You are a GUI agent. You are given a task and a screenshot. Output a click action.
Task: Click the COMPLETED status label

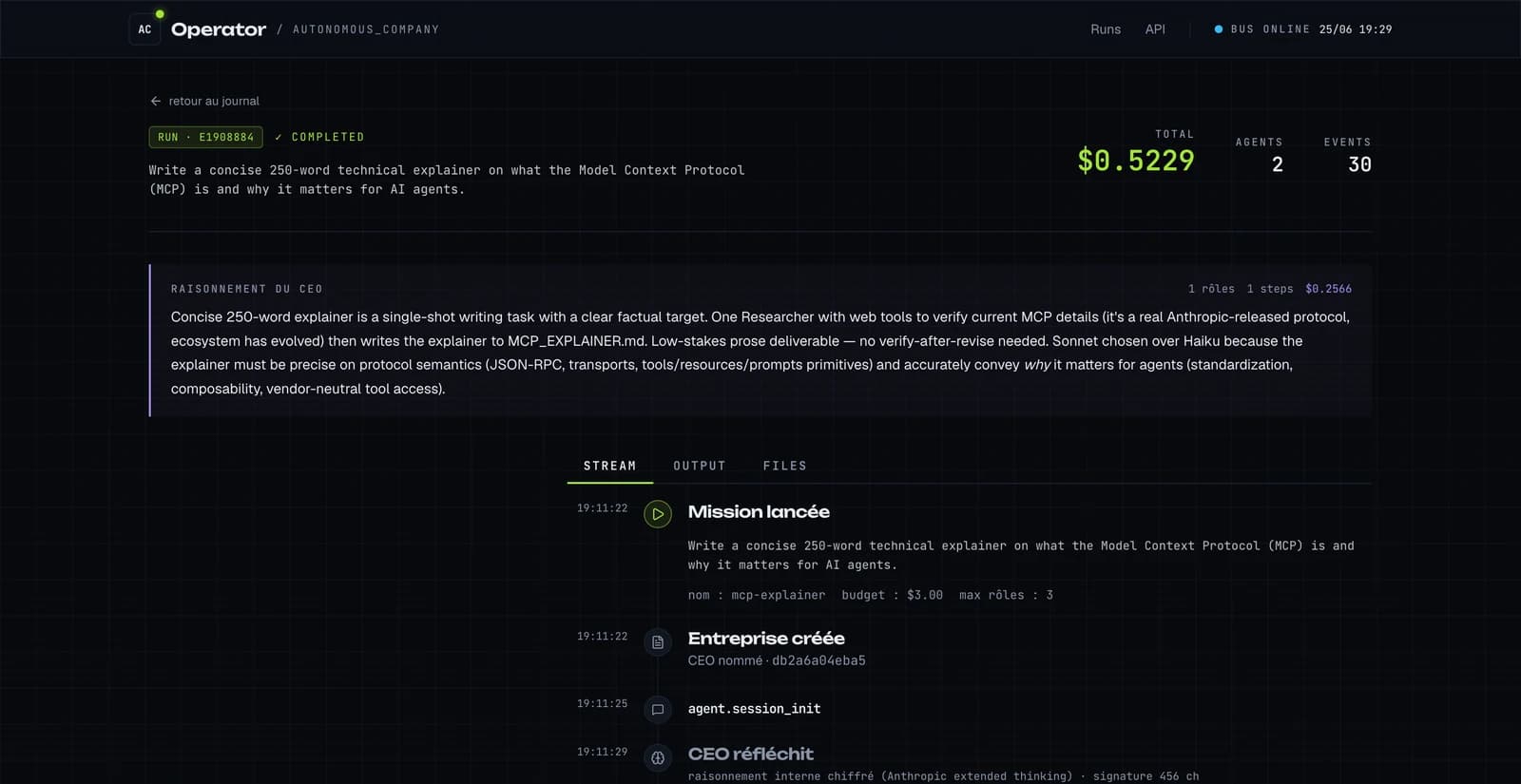319,137
